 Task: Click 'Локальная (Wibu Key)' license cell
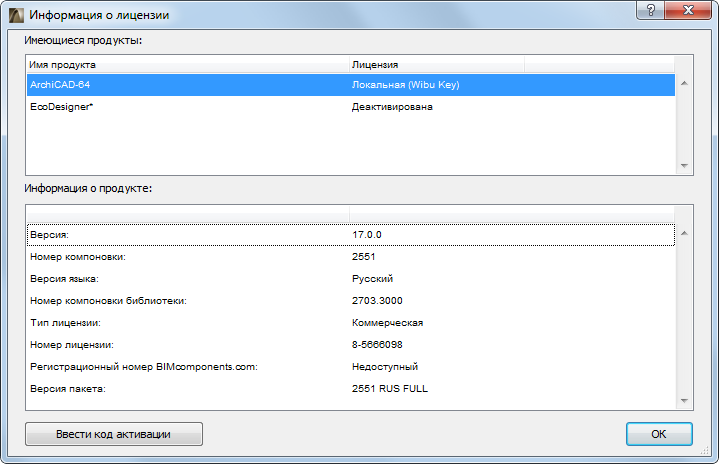tap(405, 85)
